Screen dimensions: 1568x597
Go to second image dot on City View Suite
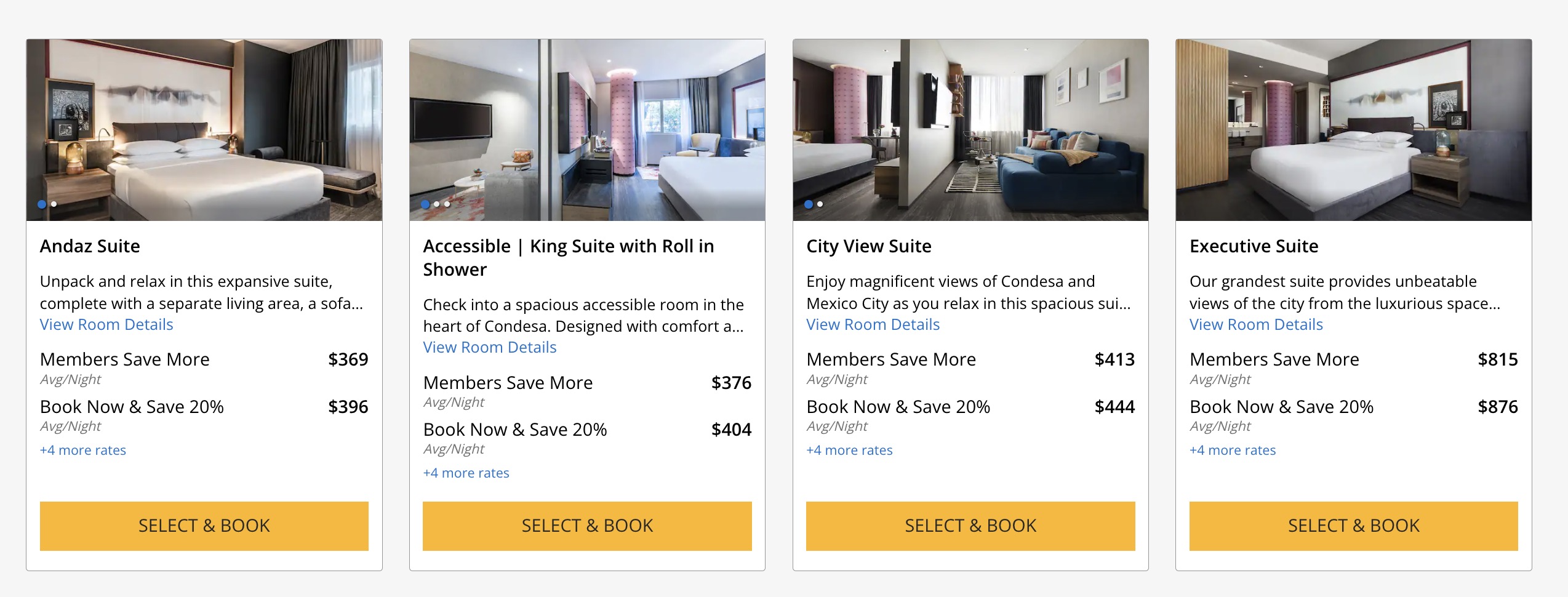click(820, 204)
